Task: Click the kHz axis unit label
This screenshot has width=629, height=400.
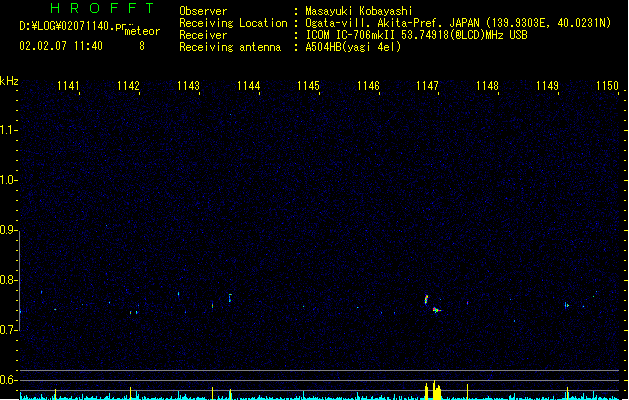Action: click(x=9, y=81)
